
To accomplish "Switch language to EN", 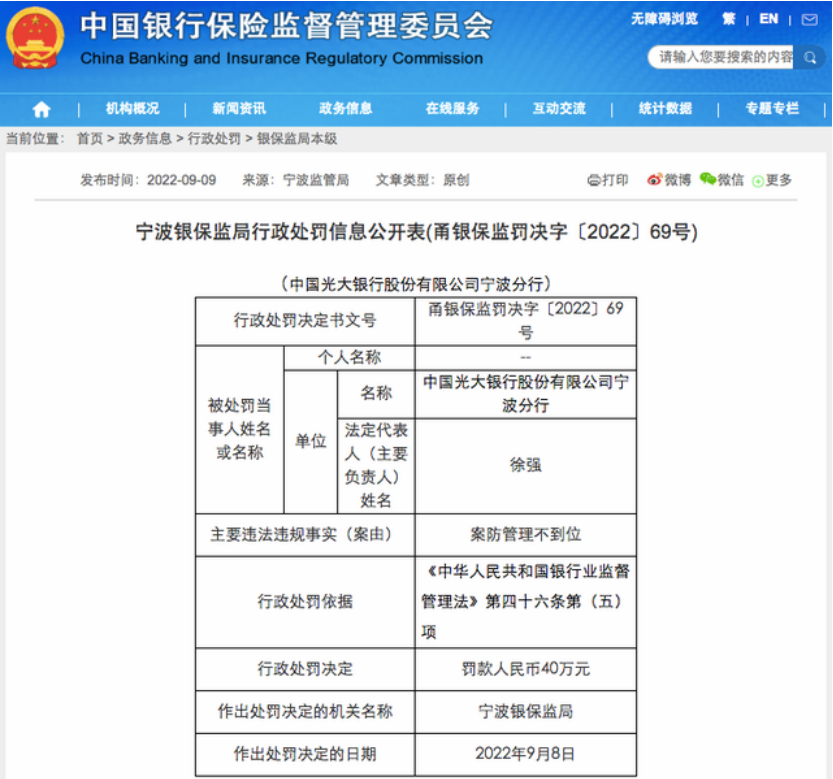I will click(x=768, y=19).
